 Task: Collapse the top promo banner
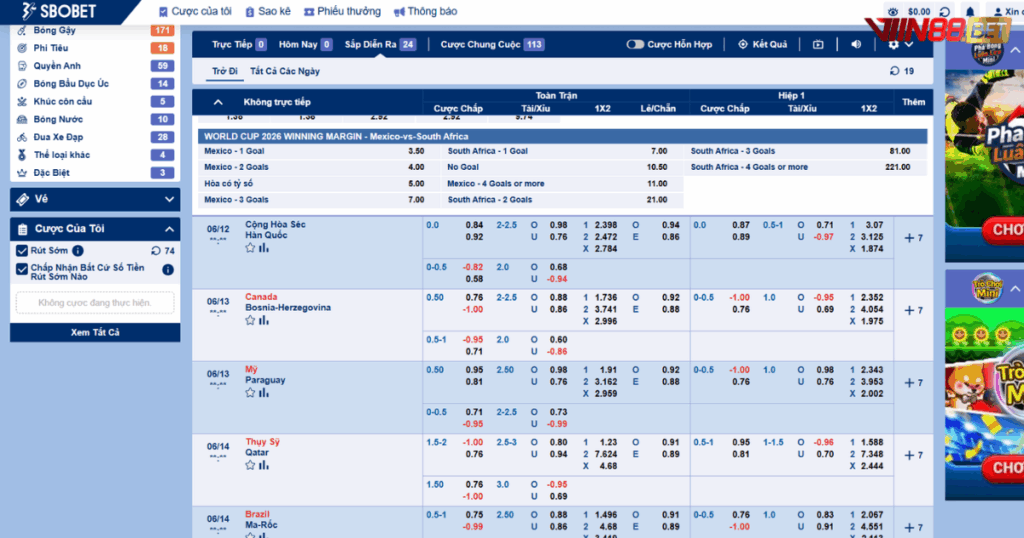click(x=1015, y=50)
